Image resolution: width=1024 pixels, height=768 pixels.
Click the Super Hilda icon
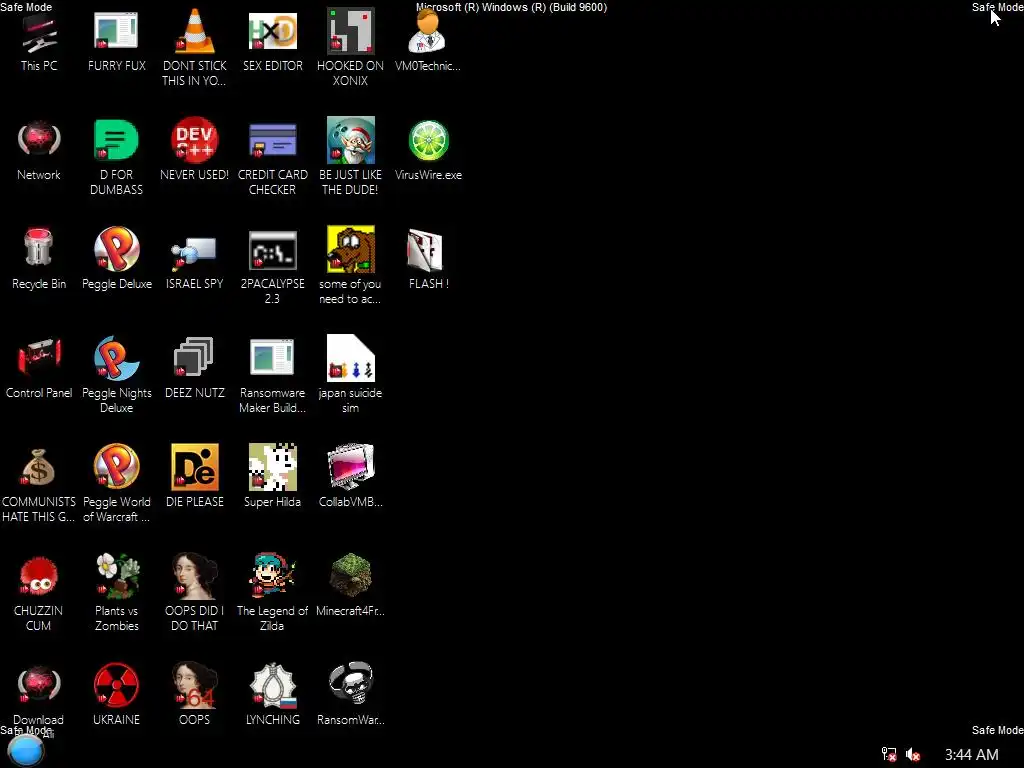[x=272, y=466]
